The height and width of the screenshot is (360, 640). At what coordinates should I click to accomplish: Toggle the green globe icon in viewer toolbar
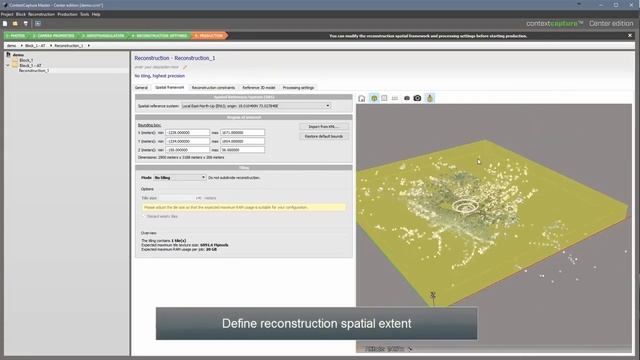(x=374, y=98)
